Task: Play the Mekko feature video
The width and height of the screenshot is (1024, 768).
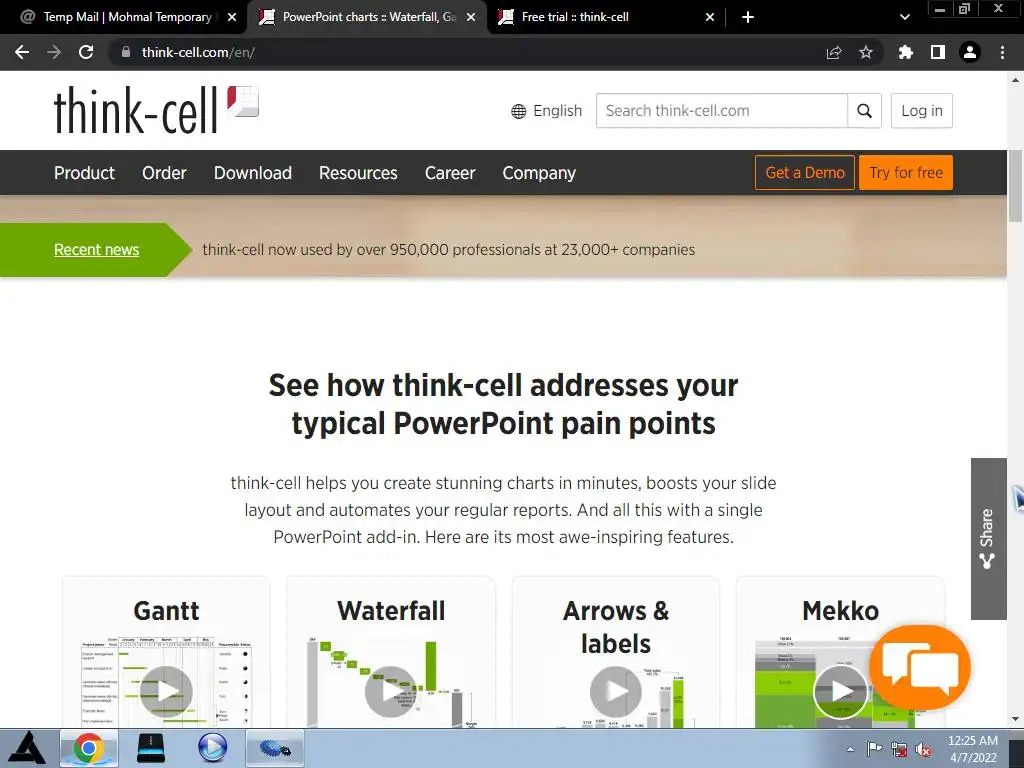Action: click(x=840, y=692)
